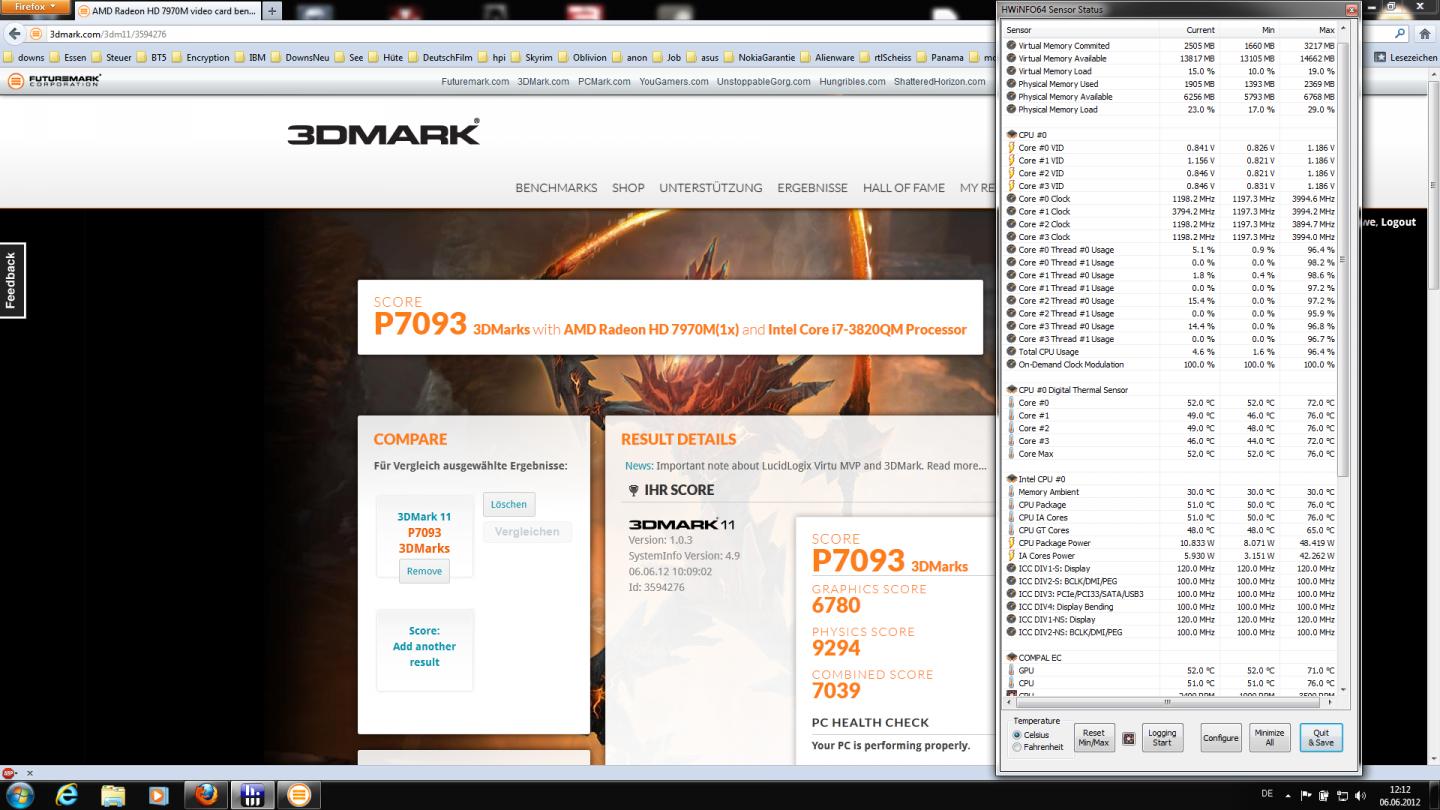Go to the HALL OF FAME page
Screen dimensions: 1440x810
pos(903,188)
